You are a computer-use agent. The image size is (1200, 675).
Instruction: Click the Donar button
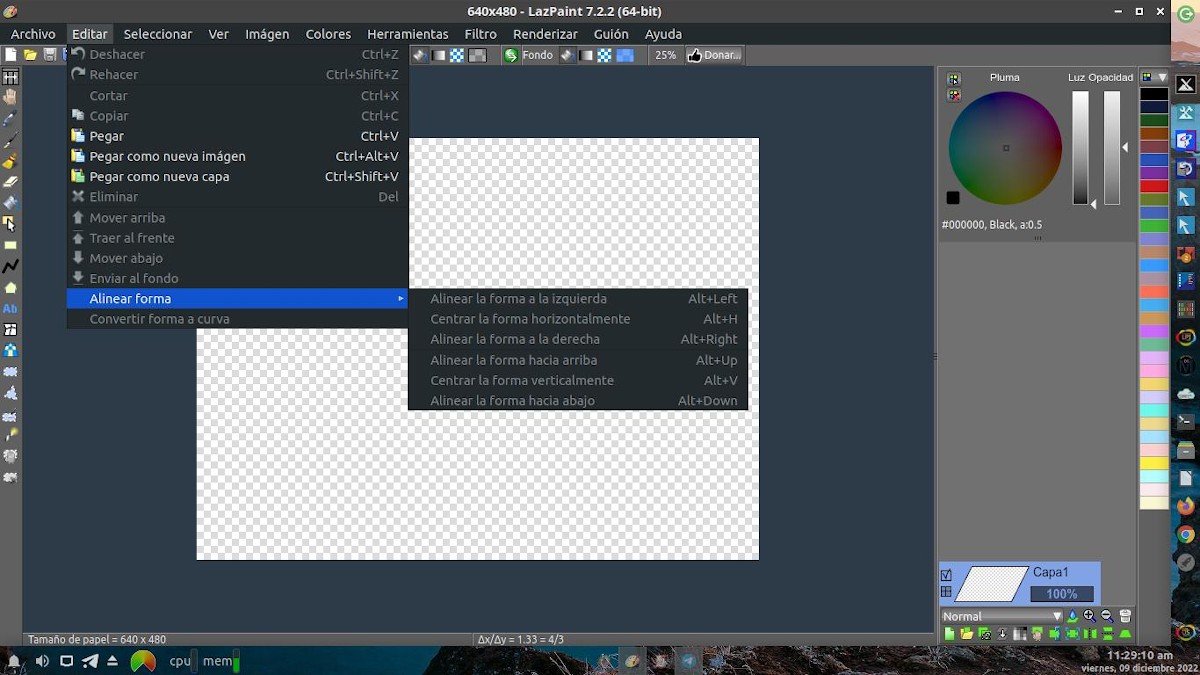pyautogui.click(x=714, y=55)
